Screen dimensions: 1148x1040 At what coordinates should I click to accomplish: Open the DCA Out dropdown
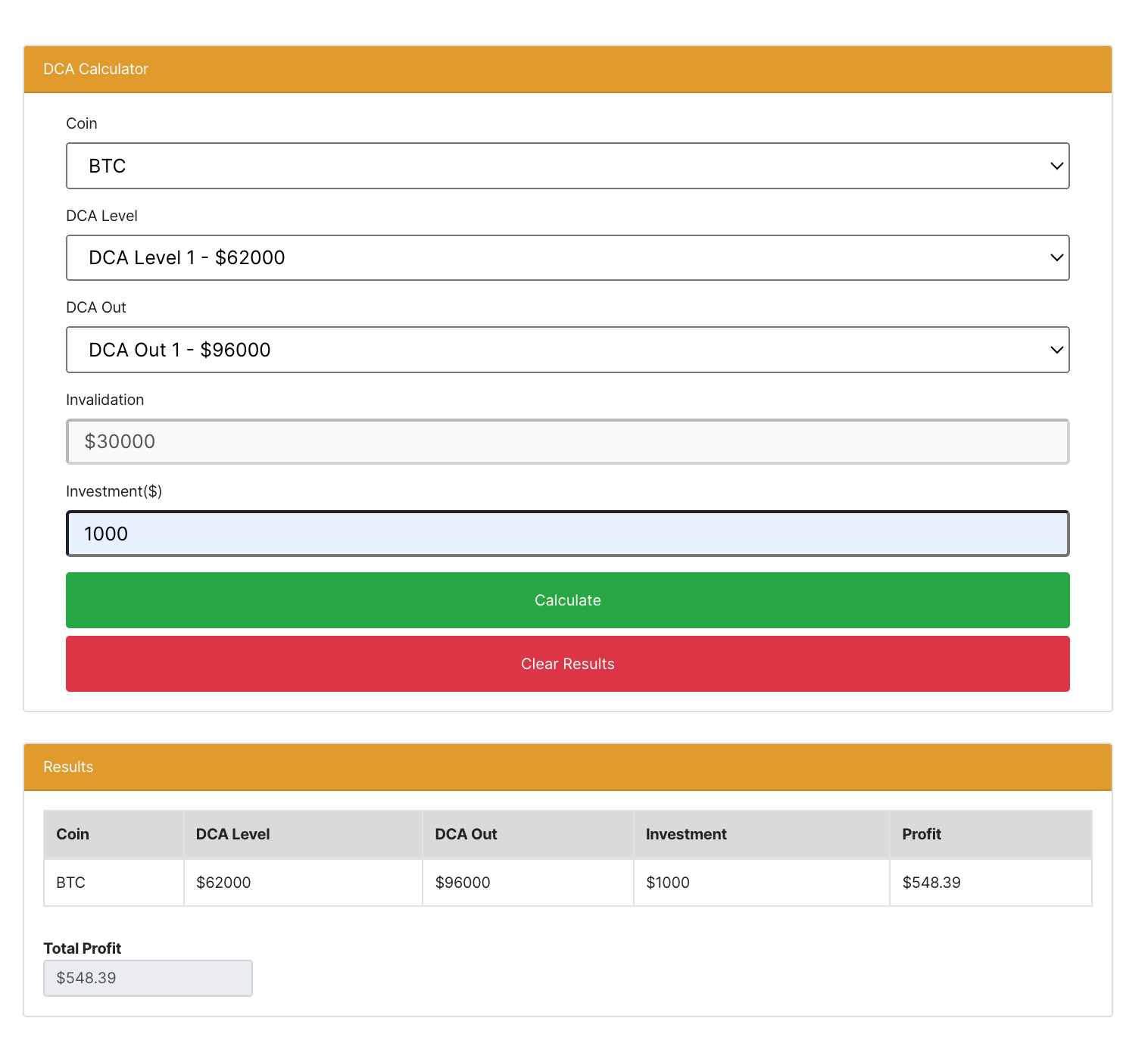[567, 350]
